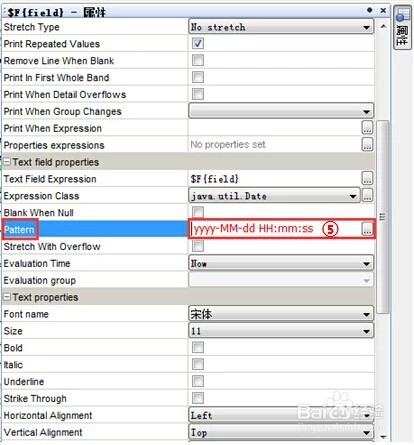Enable Print In First Whole Band checkbox
This screenshot has width=414, height=445.
(198, 77)
